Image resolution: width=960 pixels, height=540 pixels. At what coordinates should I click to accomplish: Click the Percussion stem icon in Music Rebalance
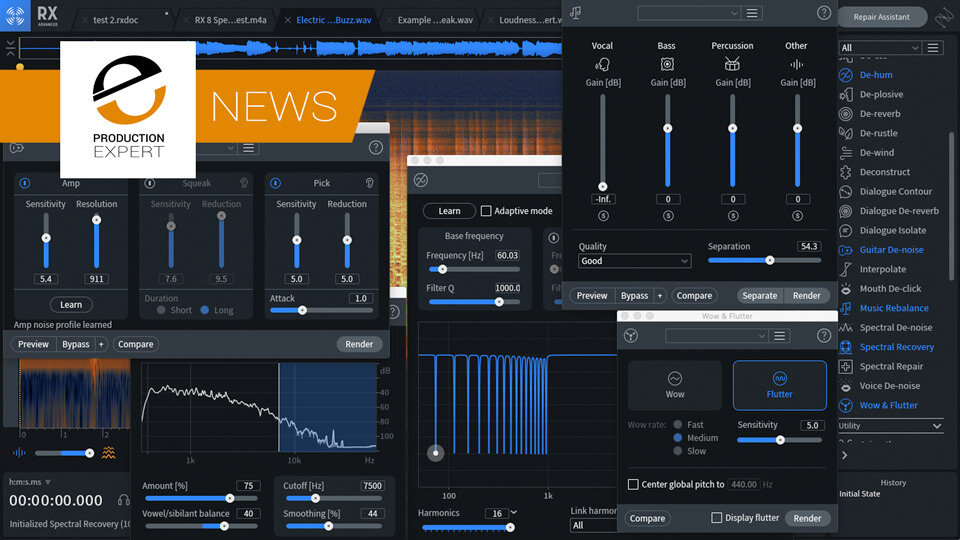pos(732,64)
